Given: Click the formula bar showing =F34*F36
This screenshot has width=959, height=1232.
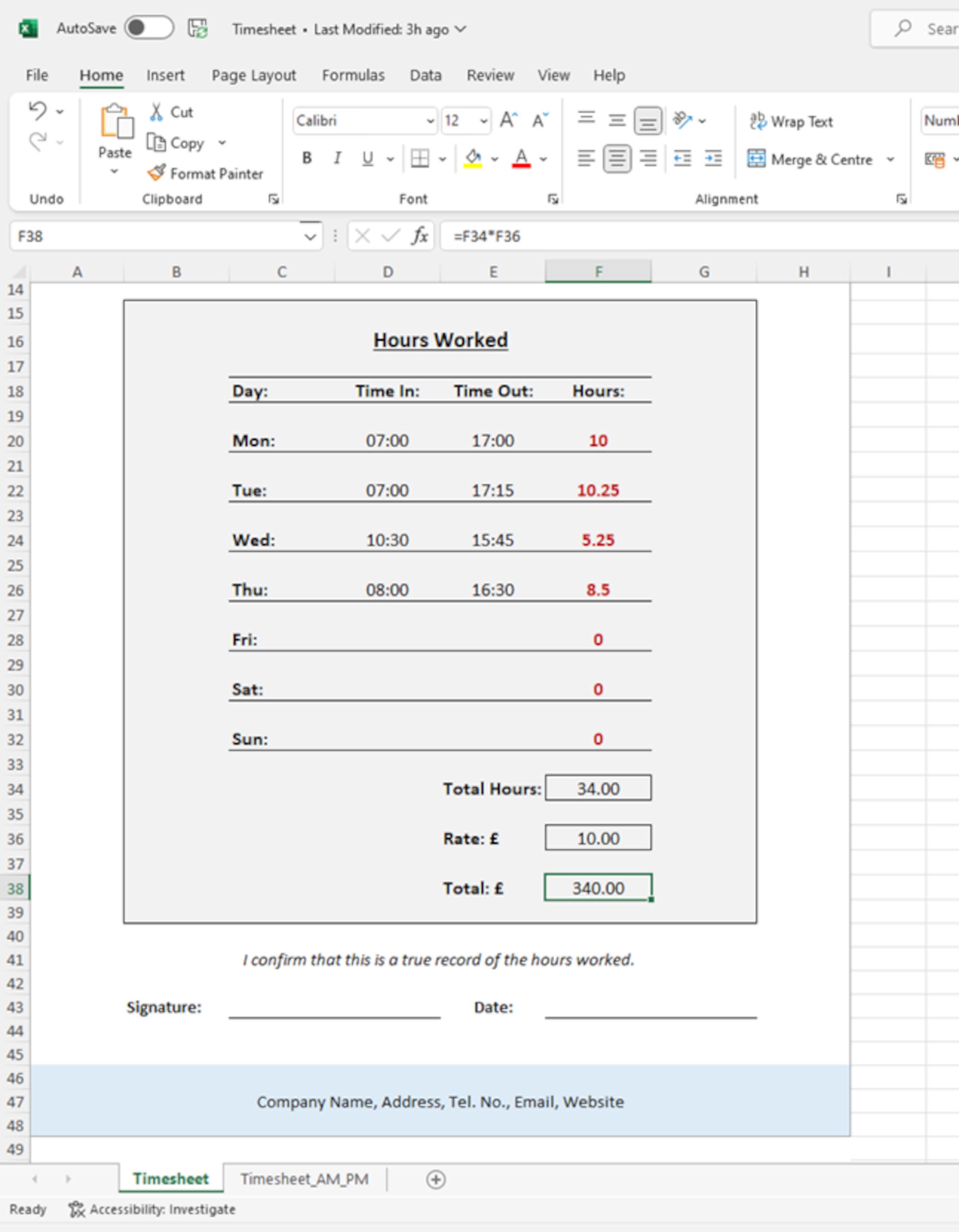Looking at the screenshot, I should pos(700,236).
